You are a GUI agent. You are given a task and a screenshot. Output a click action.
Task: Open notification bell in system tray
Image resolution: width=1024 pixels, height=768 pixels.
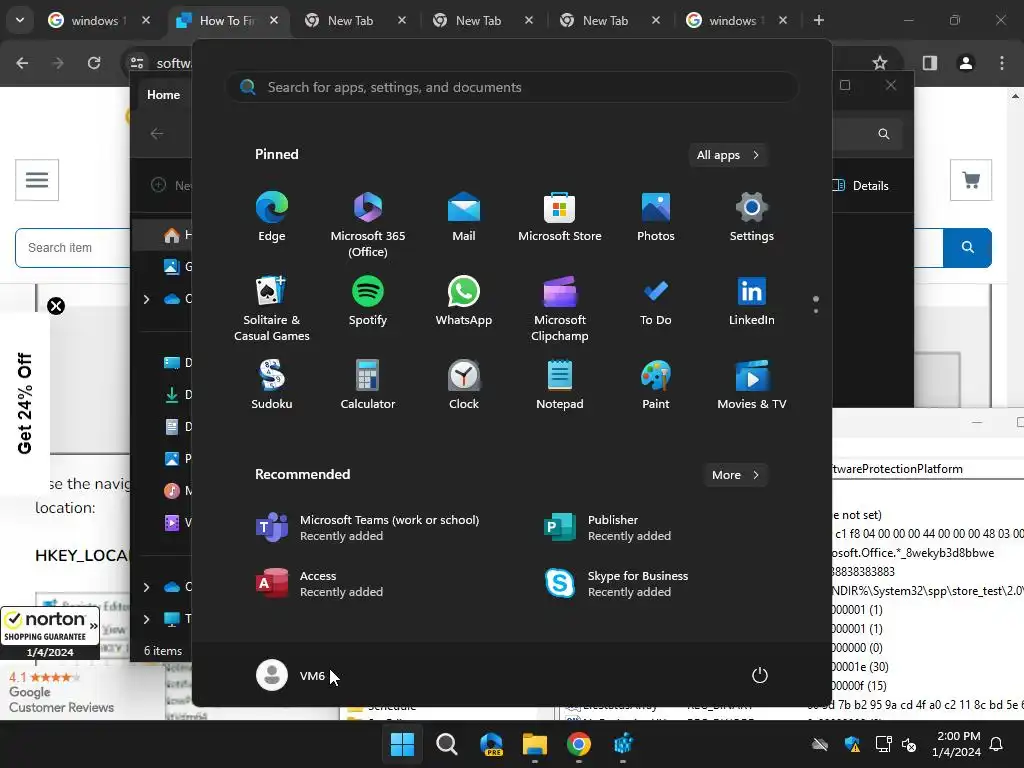[997, 744]
